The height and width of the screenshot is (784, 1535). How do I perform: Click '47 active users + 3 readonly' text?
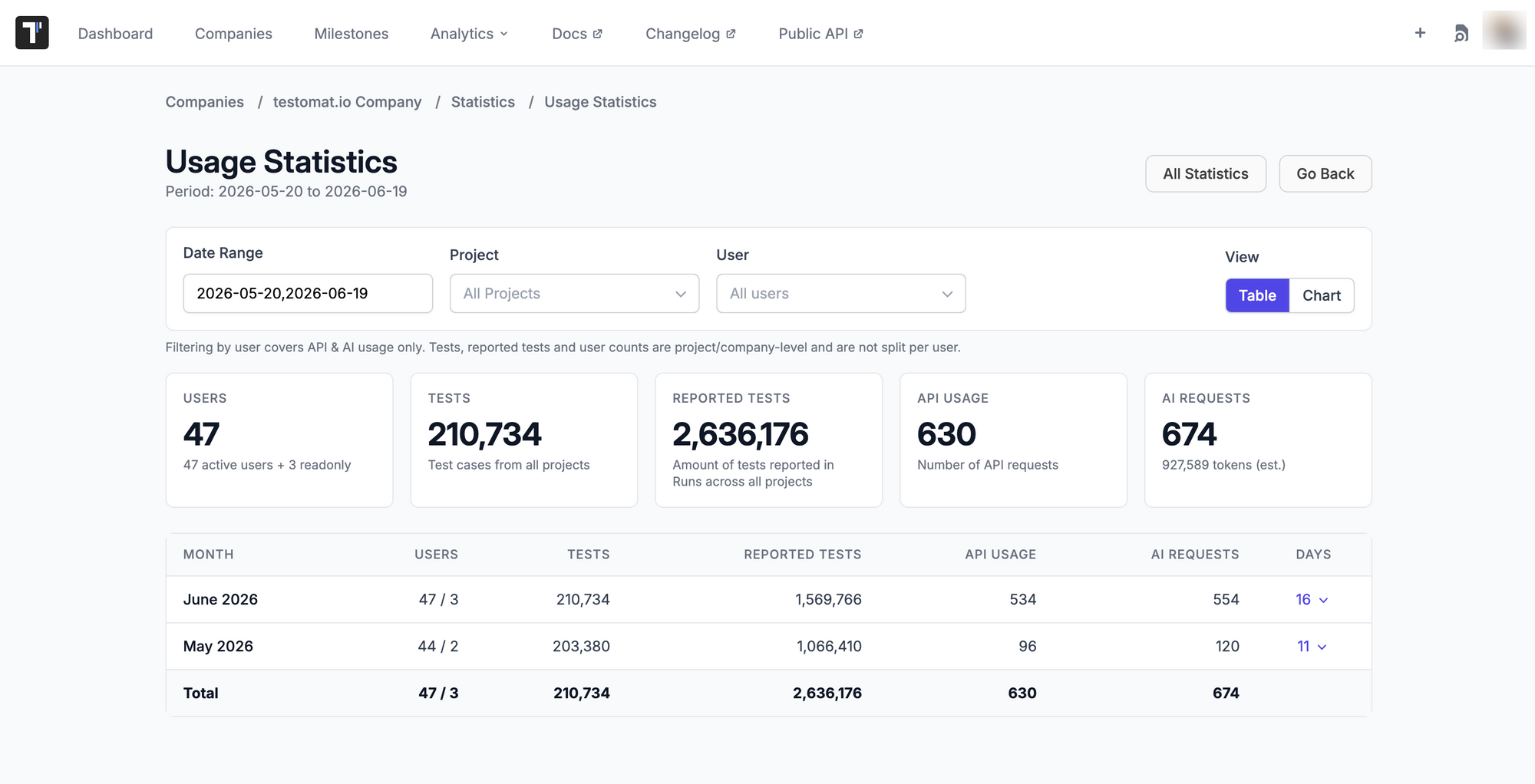click(267, 465)
